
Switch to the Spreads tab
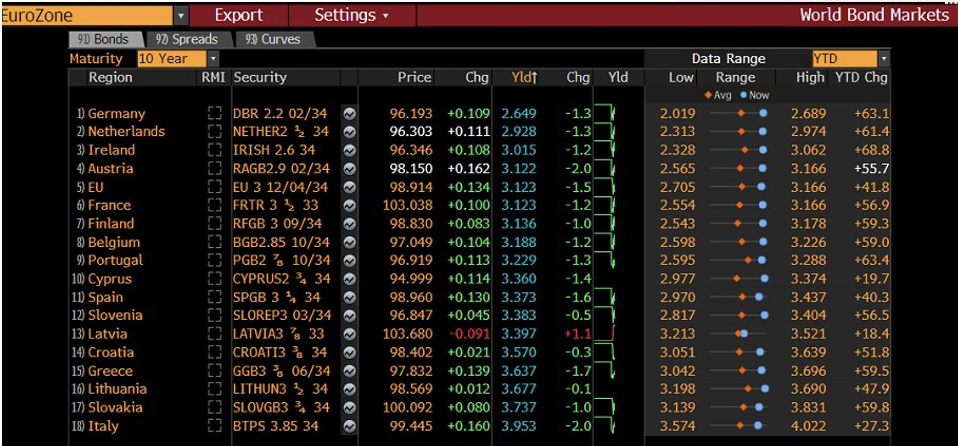(x=188, y=40)
